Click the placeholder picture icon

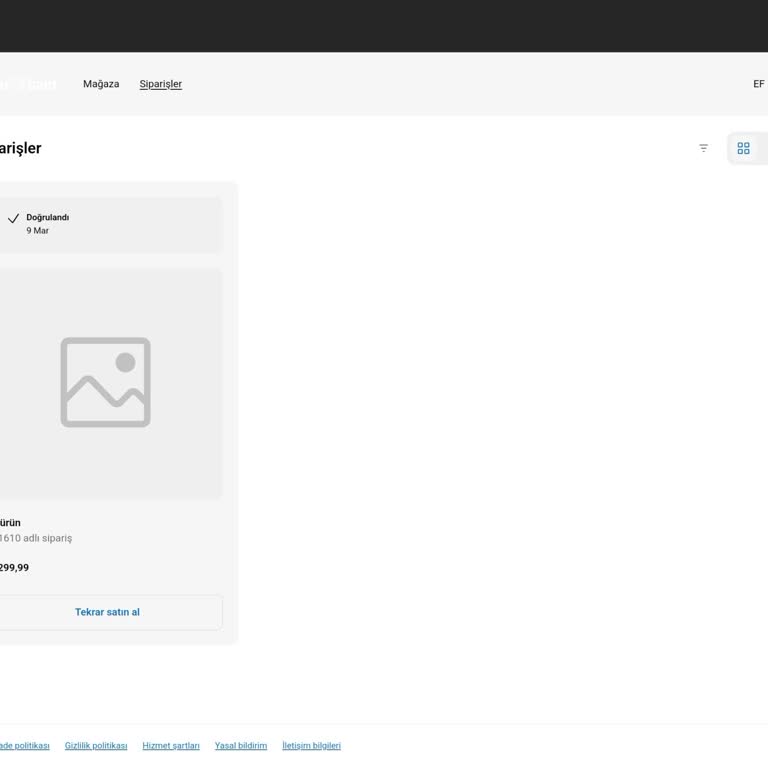105,382
